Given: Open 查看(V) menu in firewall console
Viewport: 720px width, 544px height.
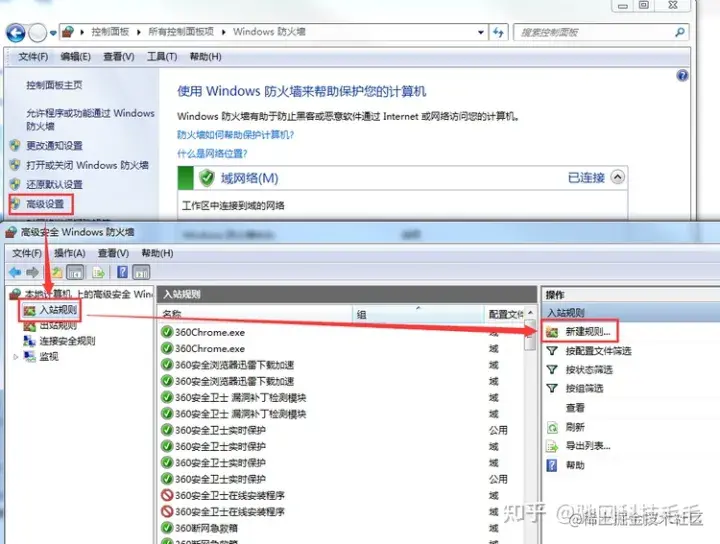Looking at the screenshot, I should pos(113,253).
